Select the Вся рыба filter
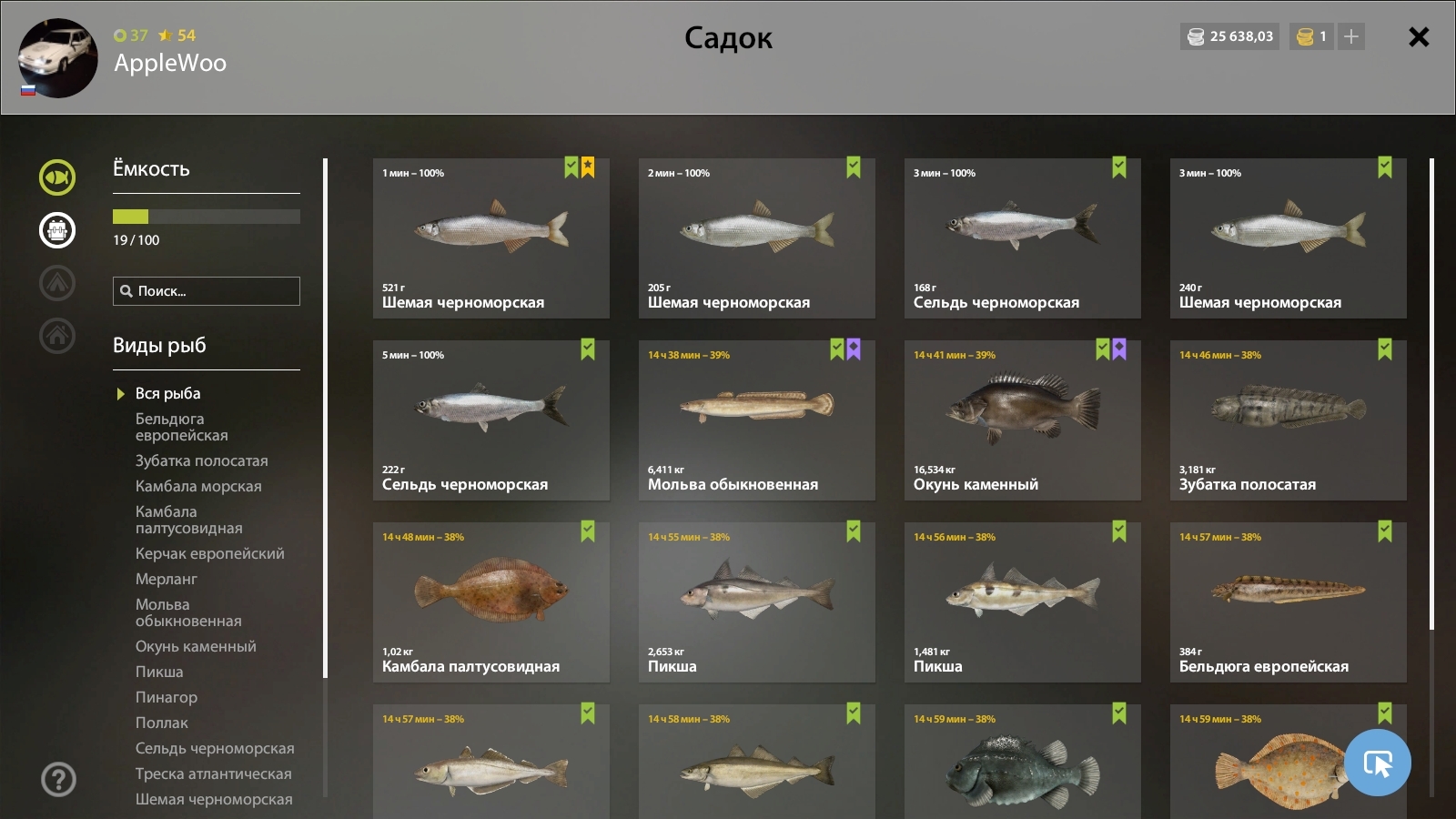1456x819 pixels. coord(167,393)
